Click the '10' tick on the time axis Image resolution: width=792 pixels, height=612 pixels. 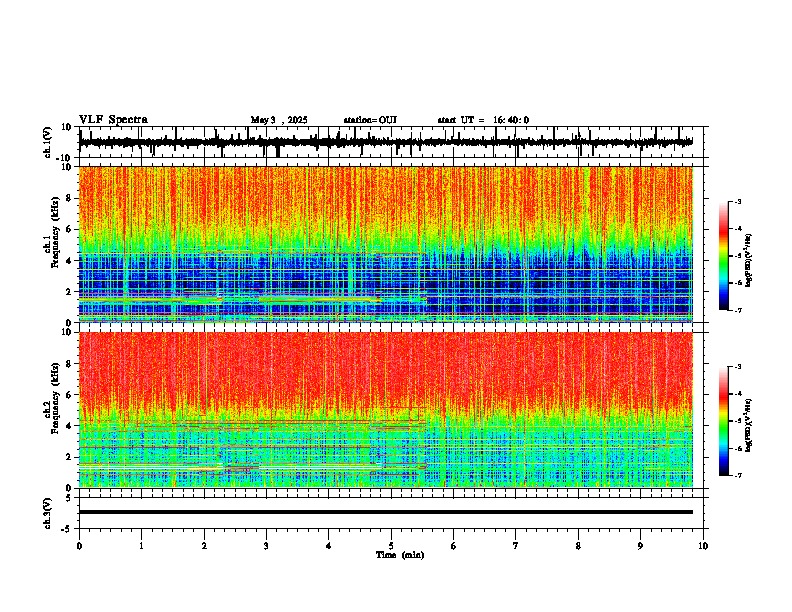pos(703,546)
